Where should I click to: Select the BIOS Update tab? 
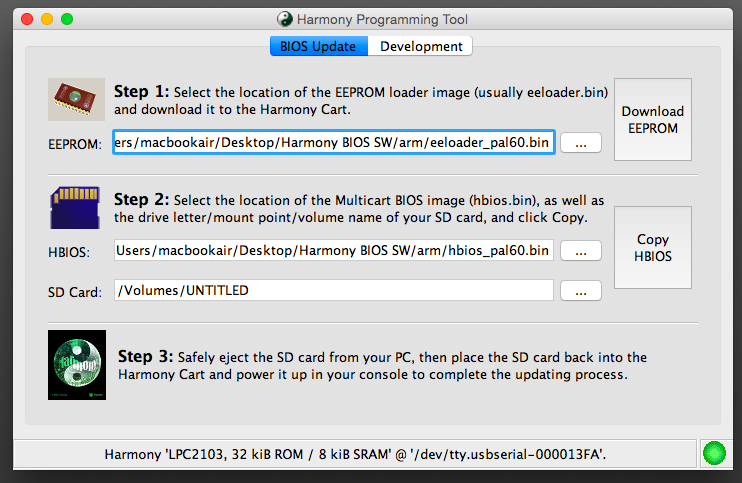coord(318,46)
